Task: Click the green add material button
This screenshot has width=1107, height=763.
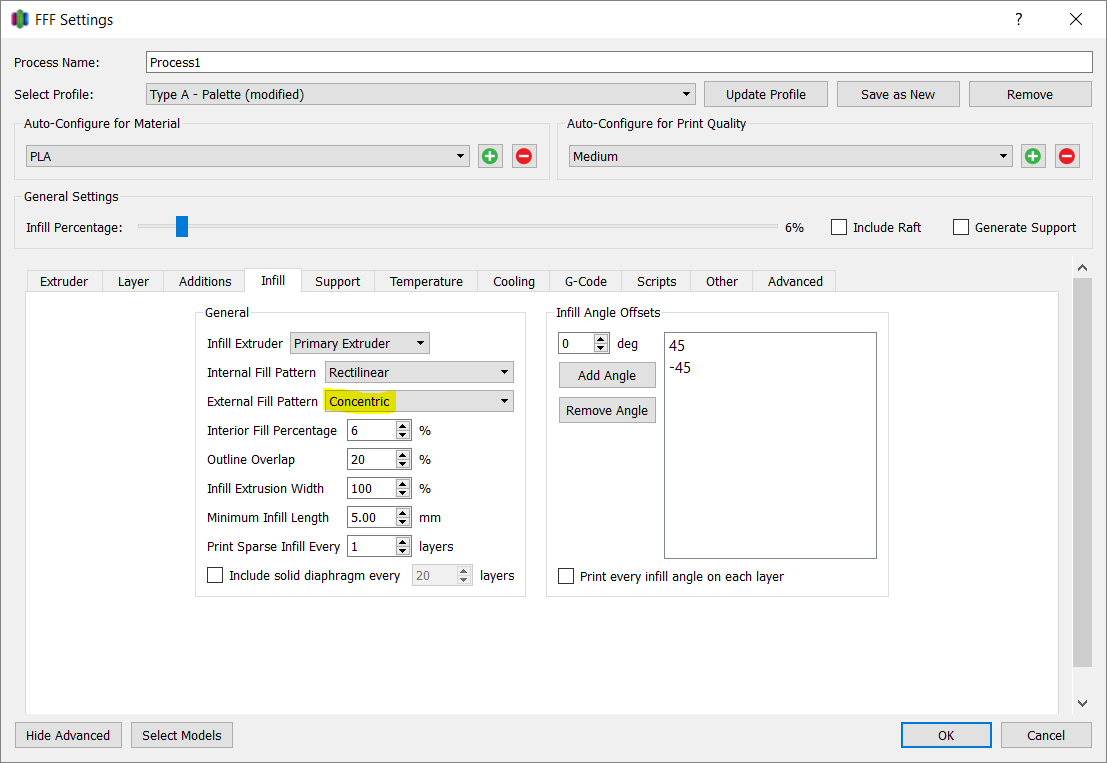Action: coord(490,156)
